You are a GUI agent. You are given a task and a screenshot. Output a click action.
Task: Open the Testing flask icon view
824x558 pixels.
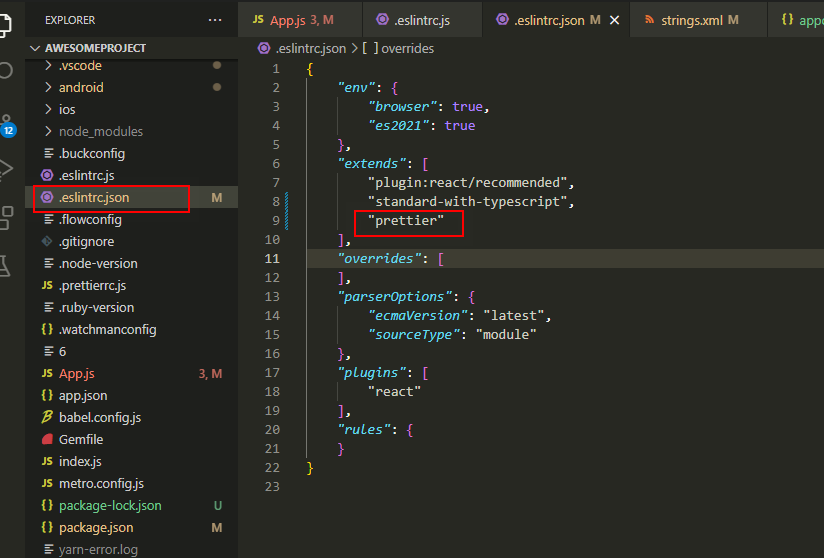pos(6,265)
